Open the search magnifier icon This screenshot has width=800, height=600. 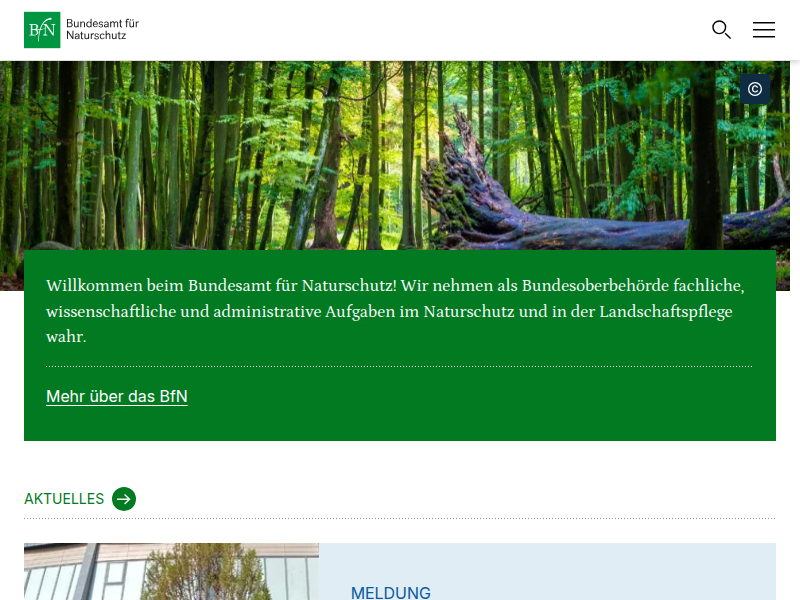pos(721,30)
